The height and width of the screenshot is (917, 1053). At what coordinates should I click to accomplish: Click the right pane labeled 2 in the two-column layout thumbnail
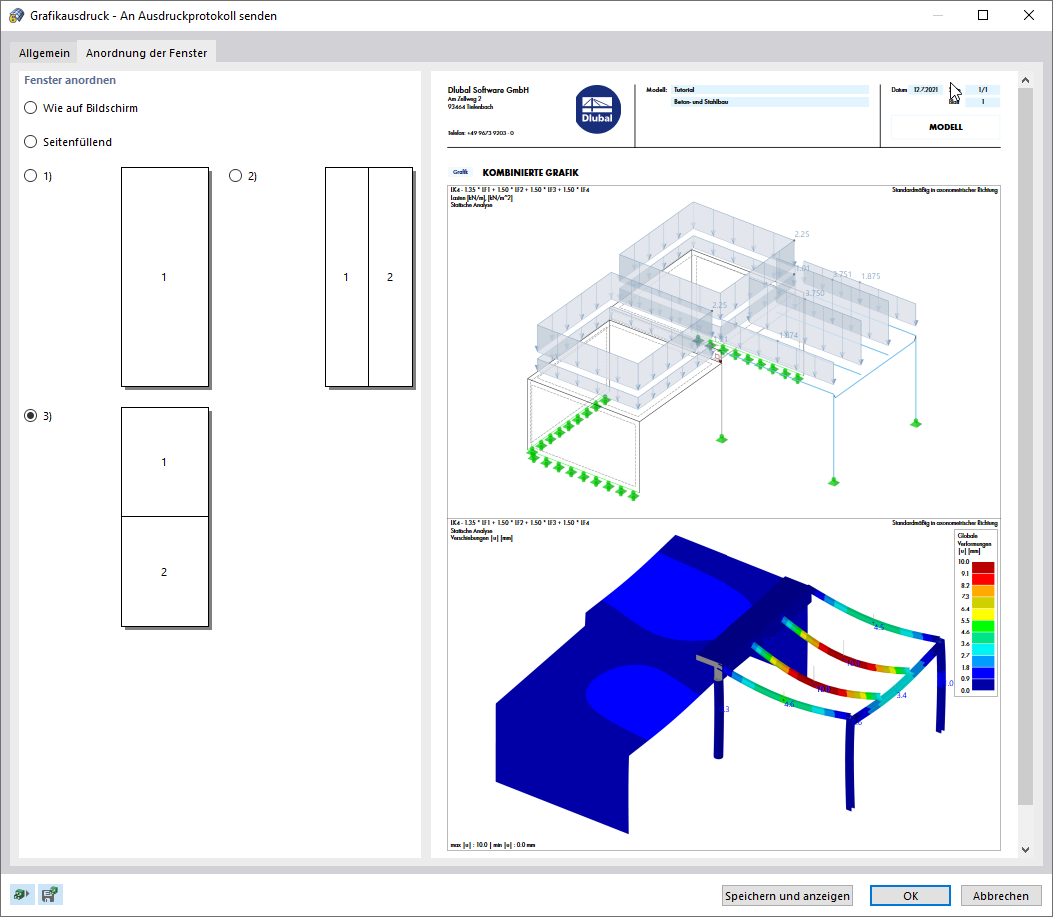click(x=390, y=277)
